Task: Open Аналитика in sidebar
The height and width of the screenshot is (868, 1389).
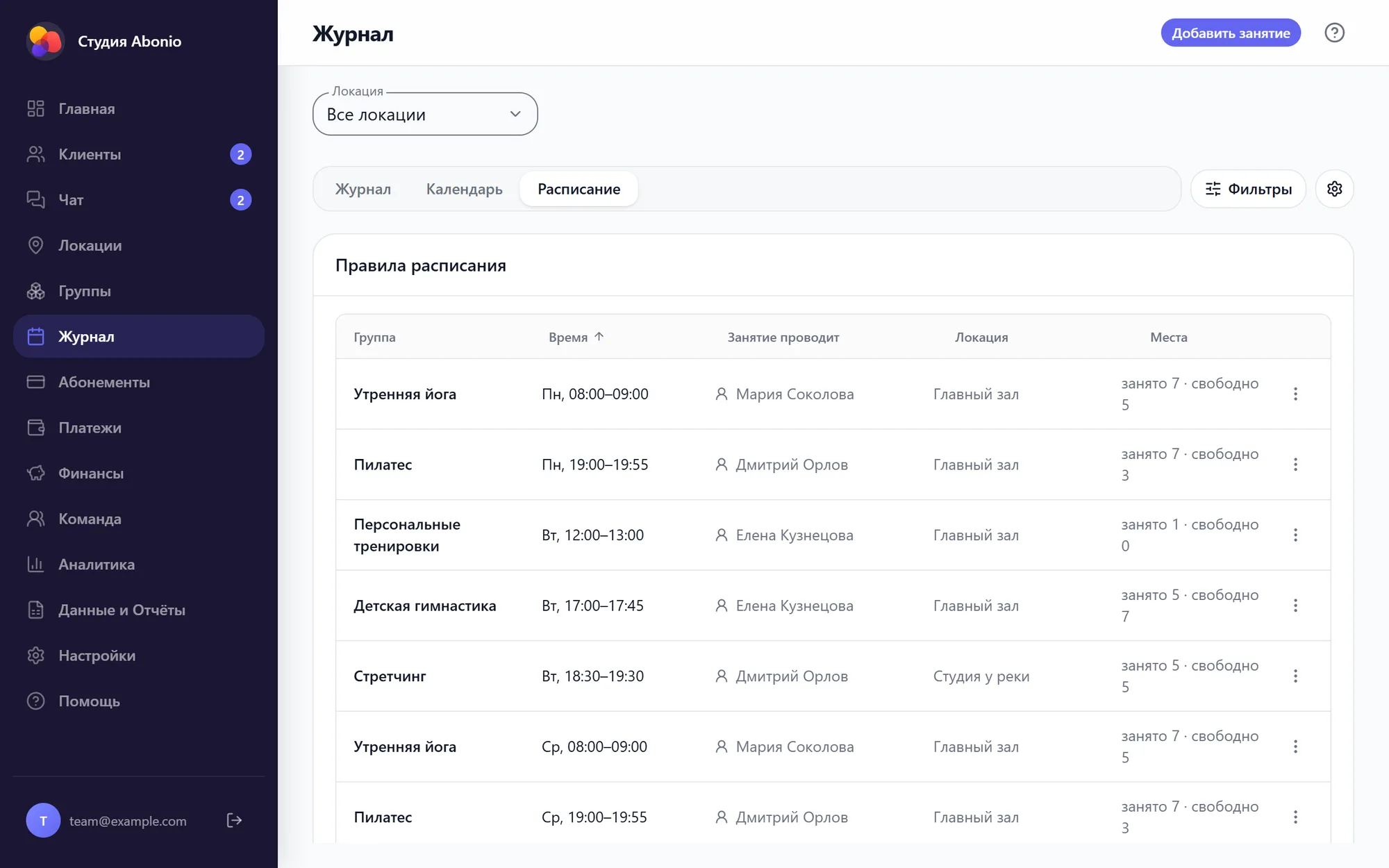Action: 139,565
